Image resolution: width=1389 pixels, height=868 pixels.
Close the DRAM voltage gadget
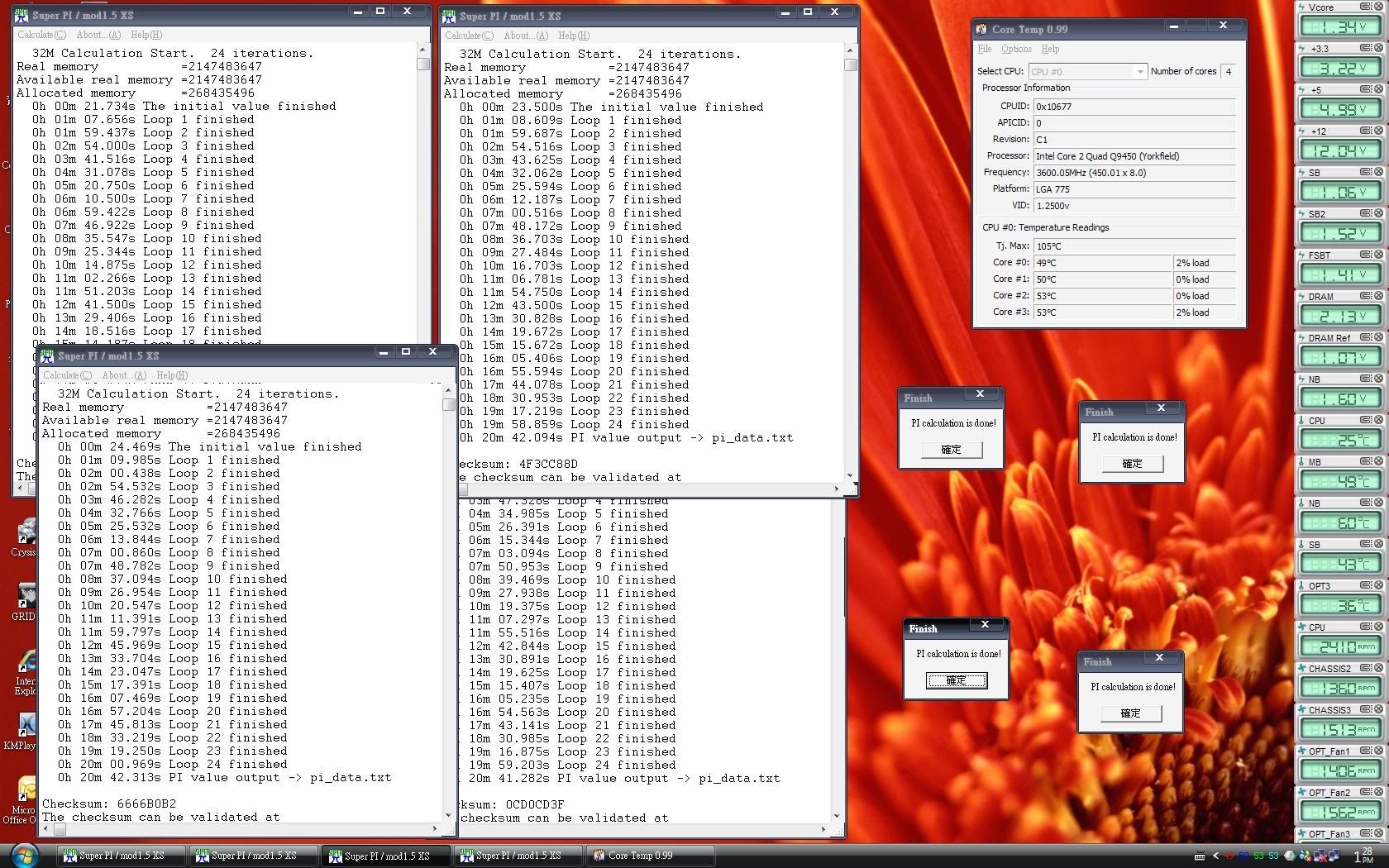coord(1378,296)
